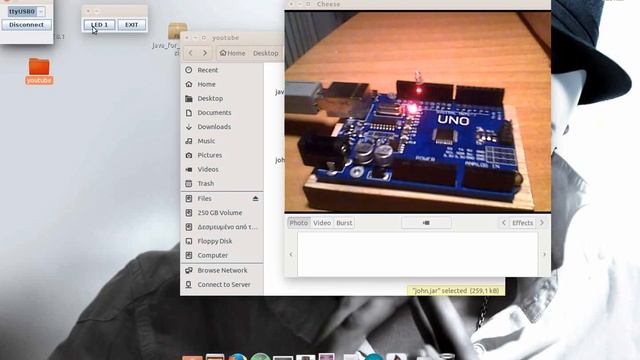This screenshot has height=360, width=640.
Task: Click the Home breadcrumb in Files path bar
Action: [x=232, y=53]
